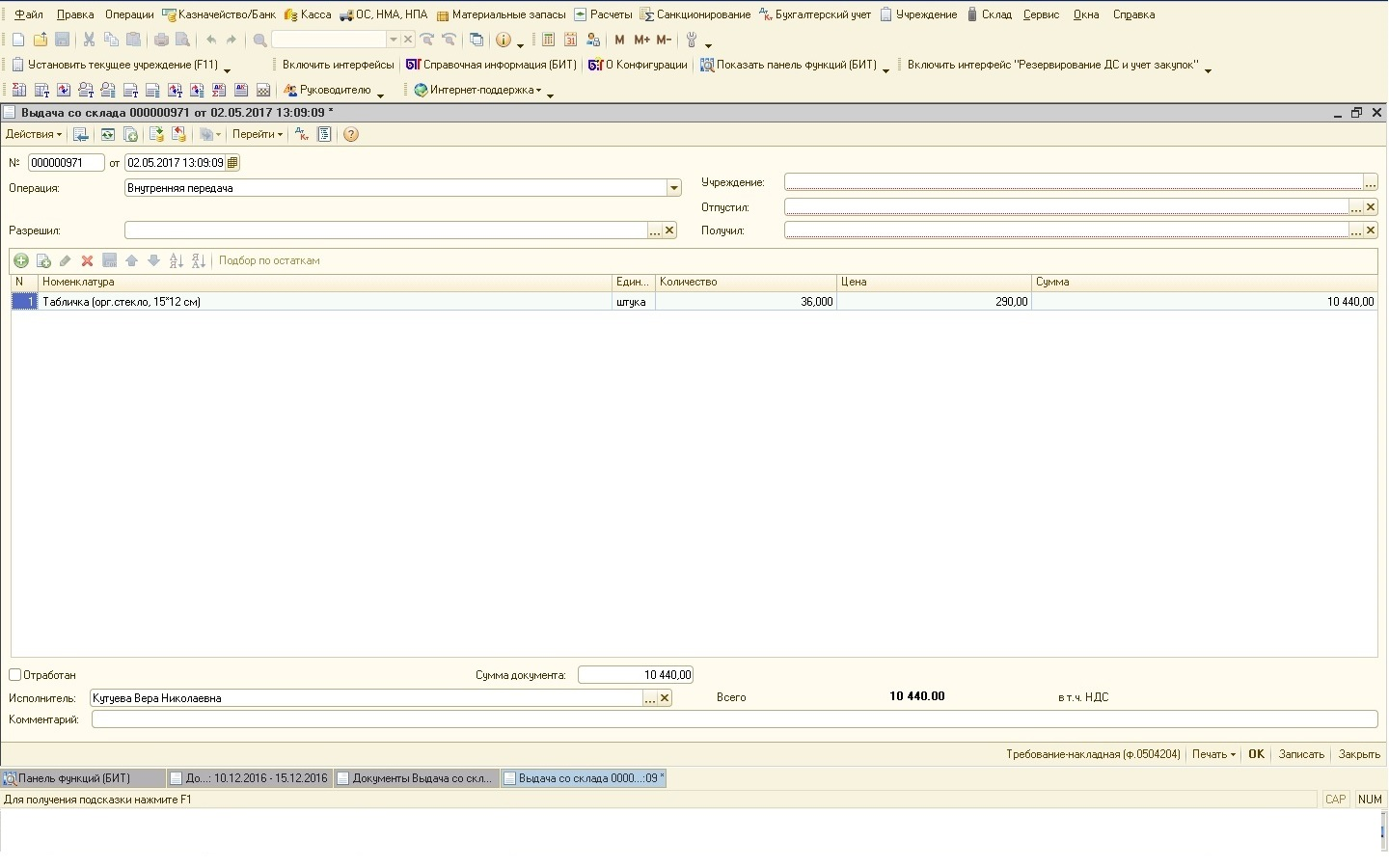Switch to Панель функций (БИТ) window tab
Screen dimensions: 1389x868
pos(82,778)
